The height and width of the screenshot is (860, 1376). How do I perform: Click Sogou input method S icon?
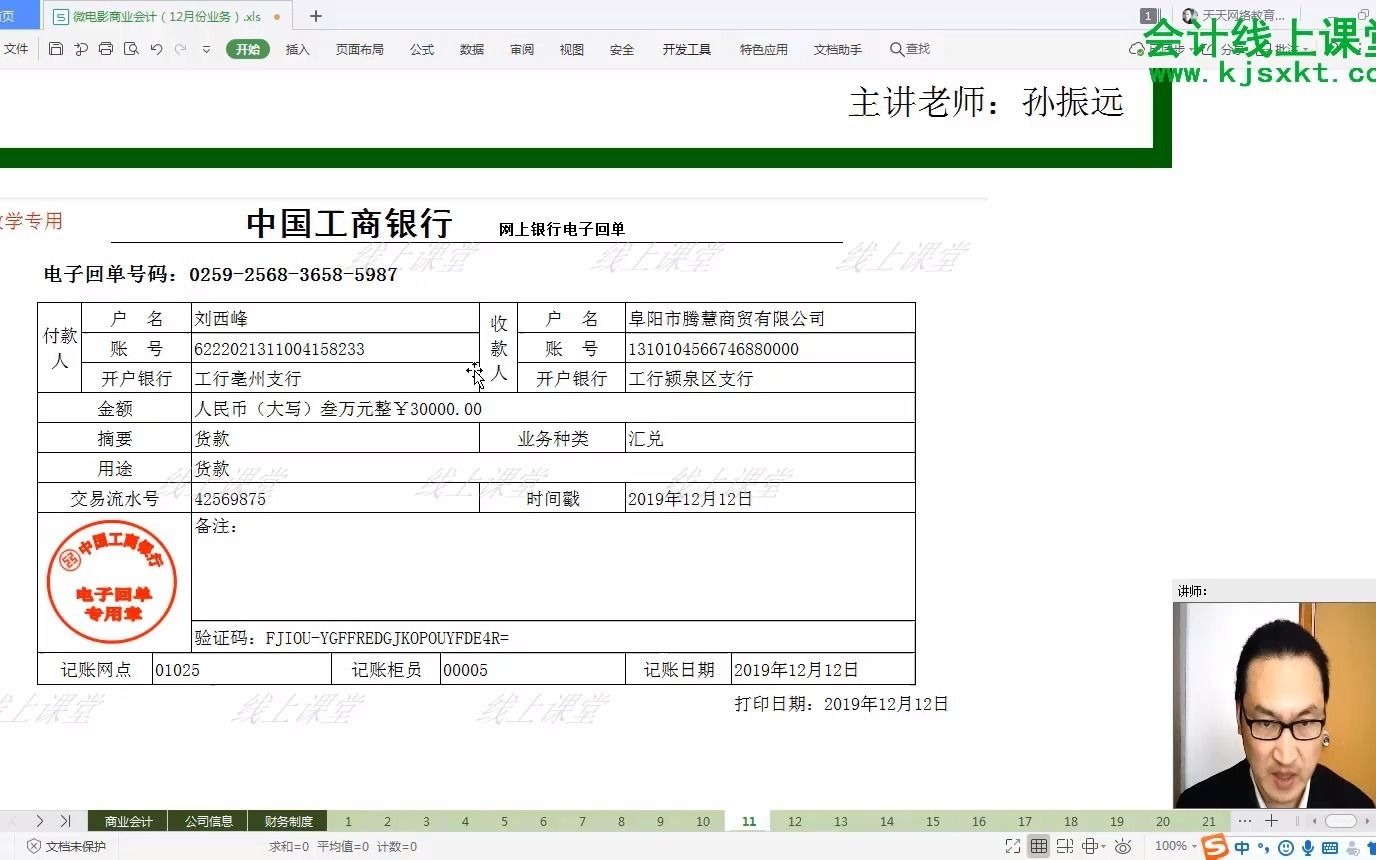(x=1215, y=847)
